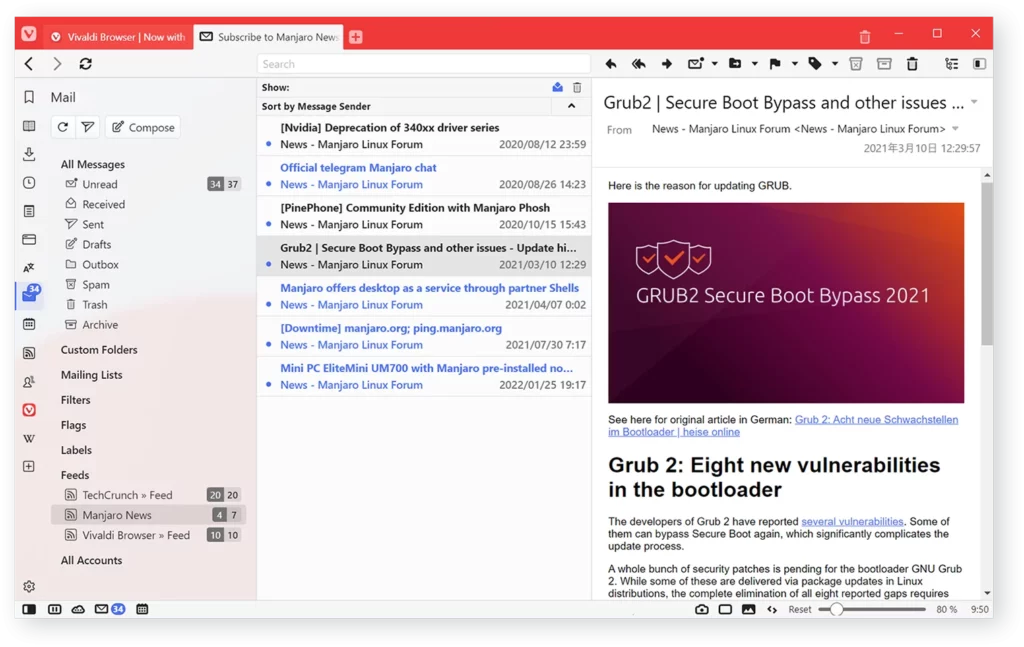Toggle the side panel from status bar
The height and width of the screenshot is (647, 1024).
click(x=29, y=610)
